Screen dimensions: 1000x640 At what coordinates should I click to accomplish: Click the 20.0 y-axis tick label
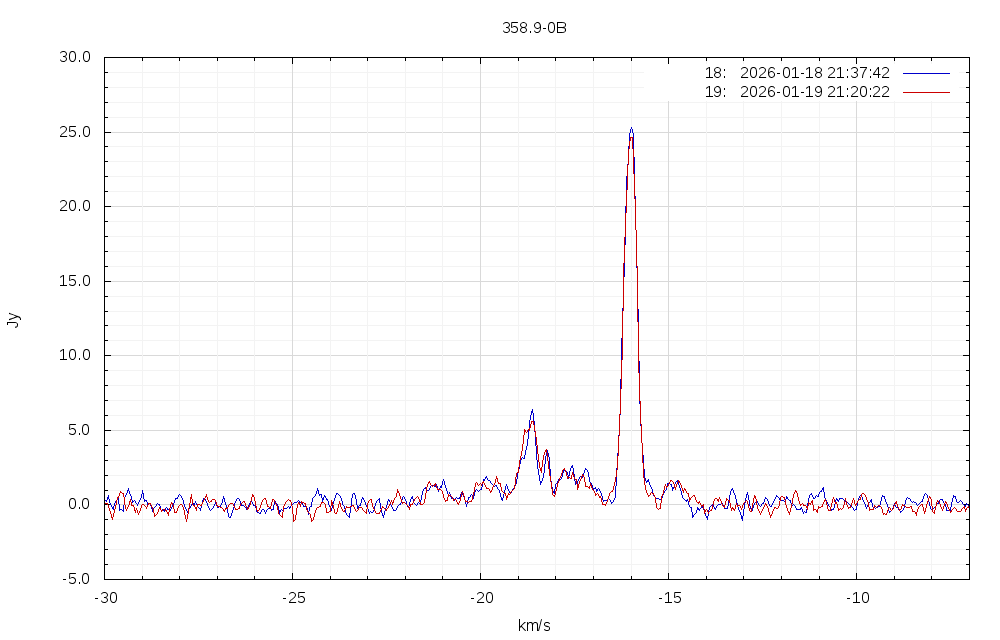click(x=74, y=207)
